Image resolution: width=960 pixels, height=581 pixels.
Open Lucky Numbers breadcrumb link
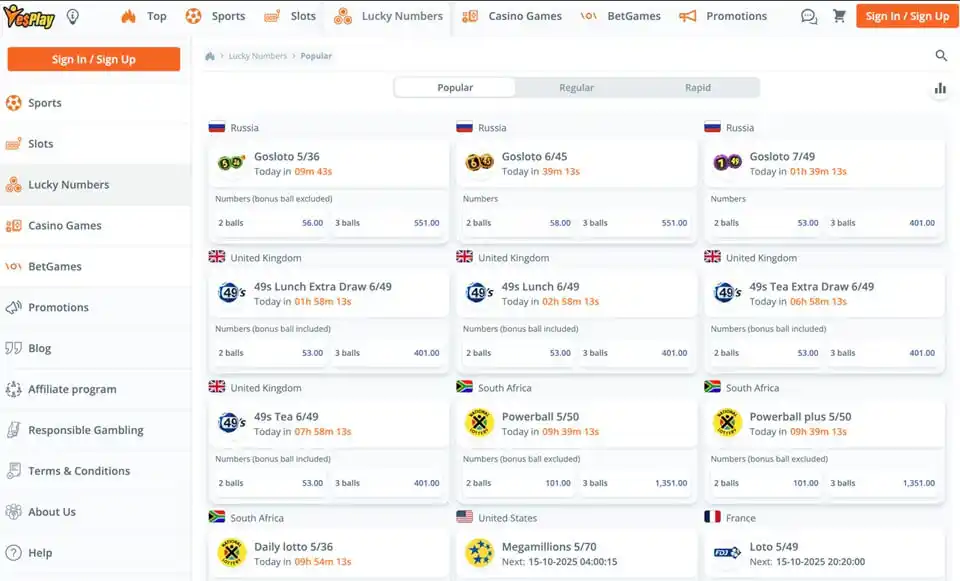(258, 56)
